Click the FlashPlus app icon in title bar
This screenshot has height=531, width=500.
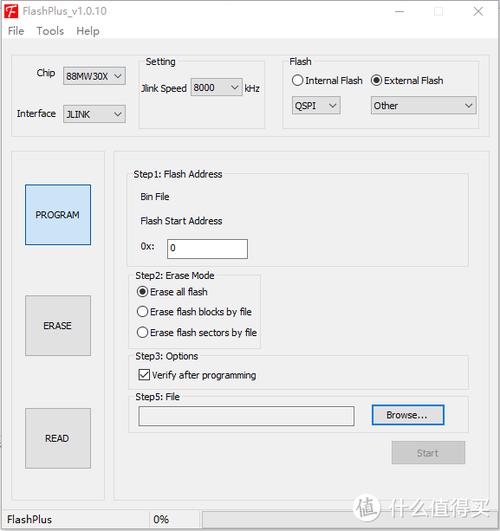click(x=11, y=11)
